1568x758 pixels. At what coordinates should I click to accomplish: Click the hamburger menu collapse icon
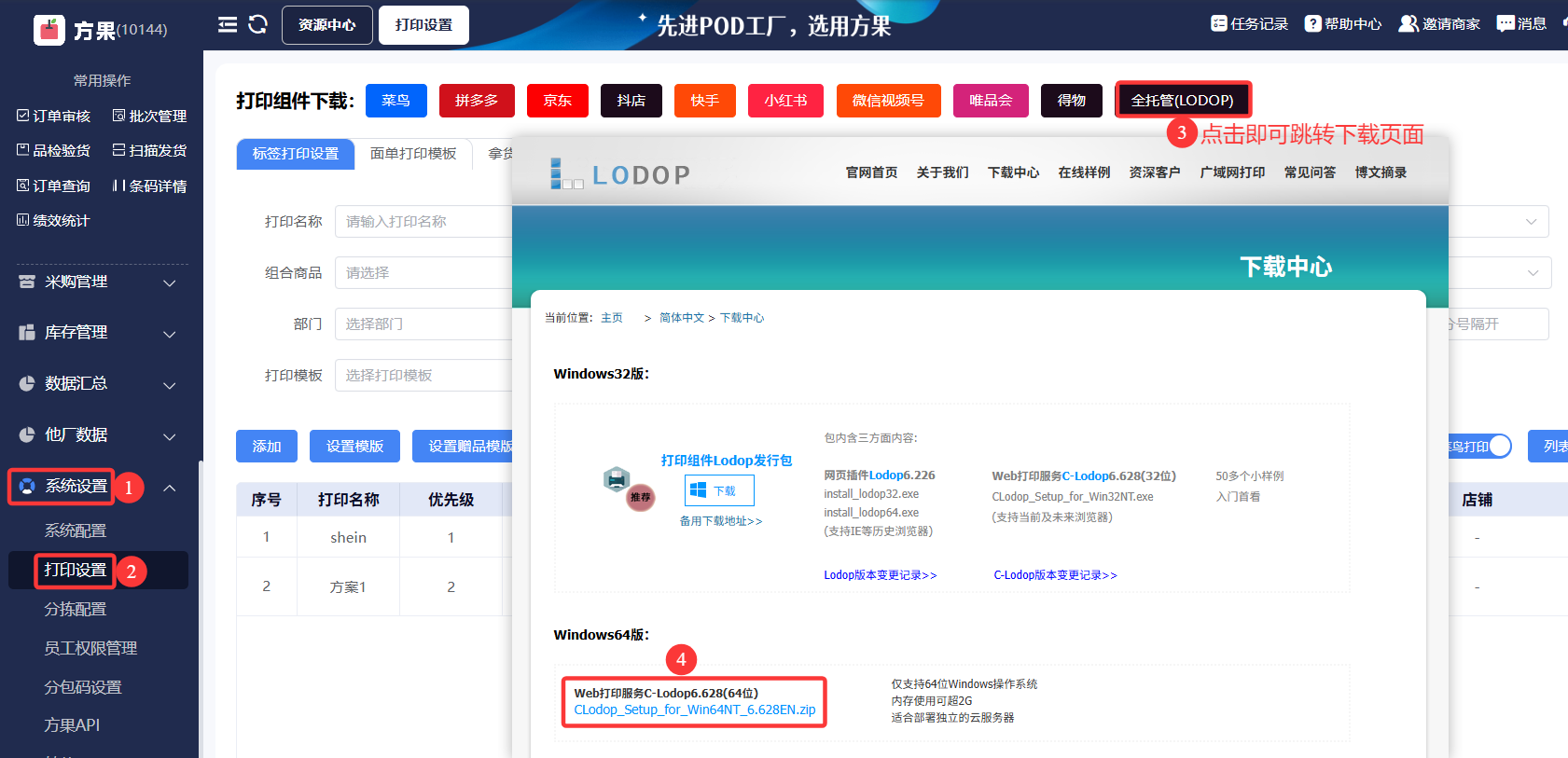[x=228, y=25]
